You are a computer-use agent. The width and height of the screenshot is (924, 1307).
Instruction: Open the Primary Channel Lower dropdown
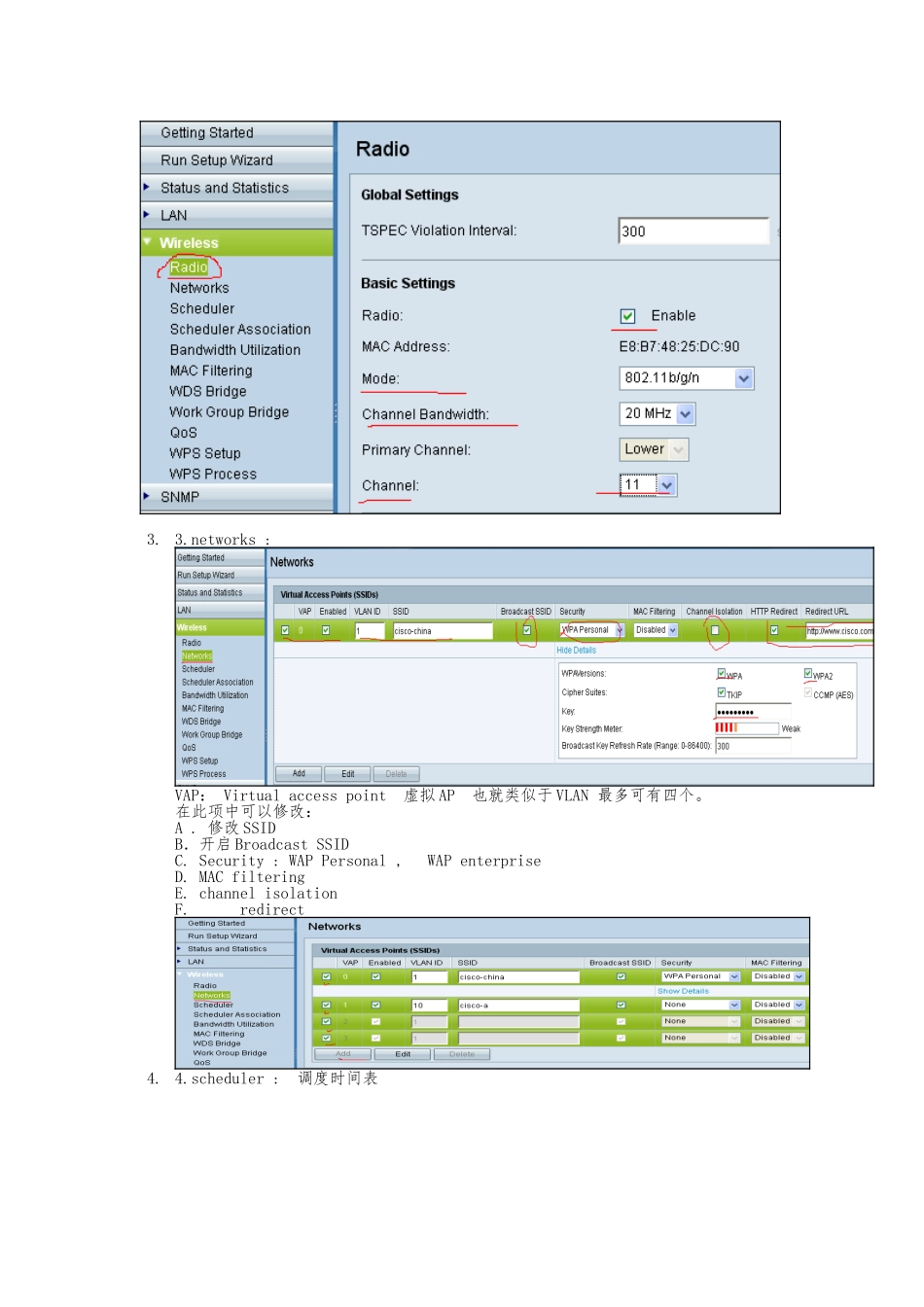(654, 449)
